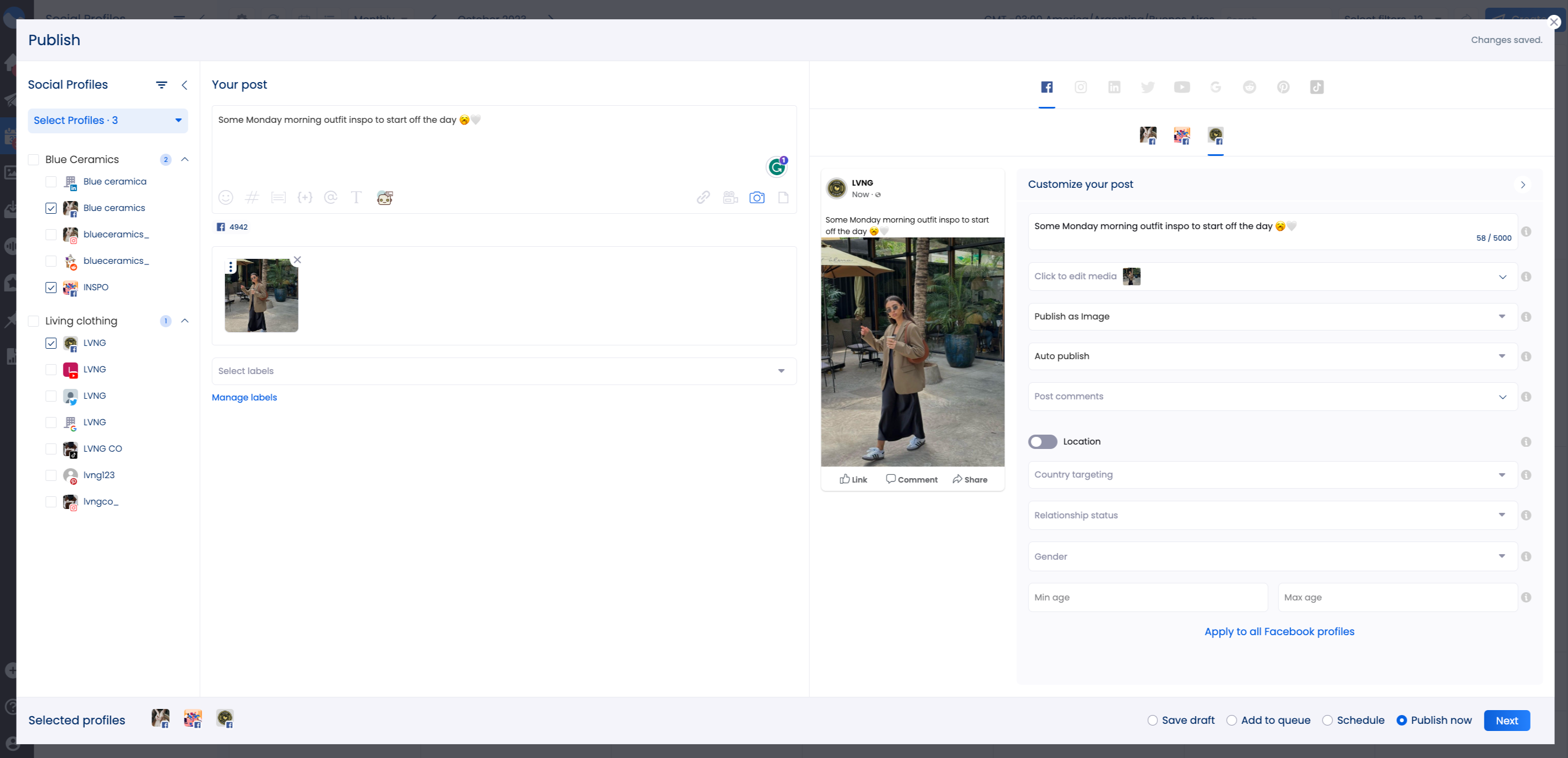Open the Select labels dropdown

(x=780, y=370)
